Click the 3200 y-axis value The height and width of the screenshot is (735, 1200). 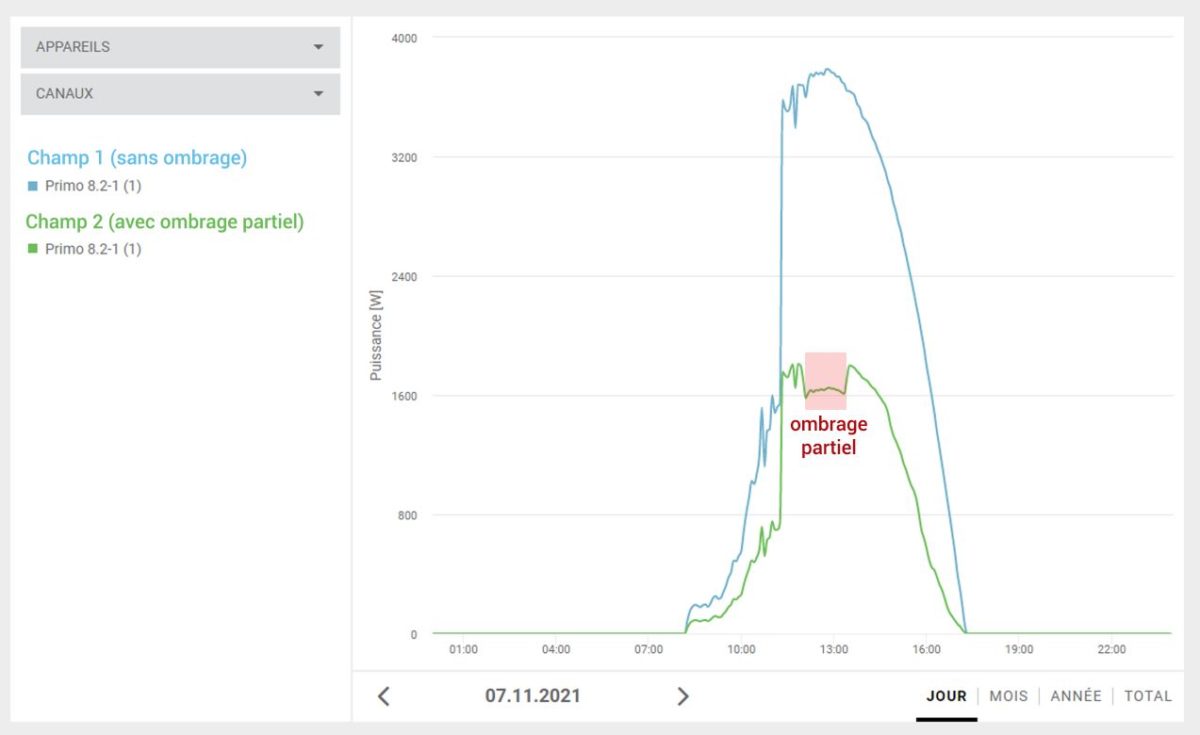coord(403,157)
